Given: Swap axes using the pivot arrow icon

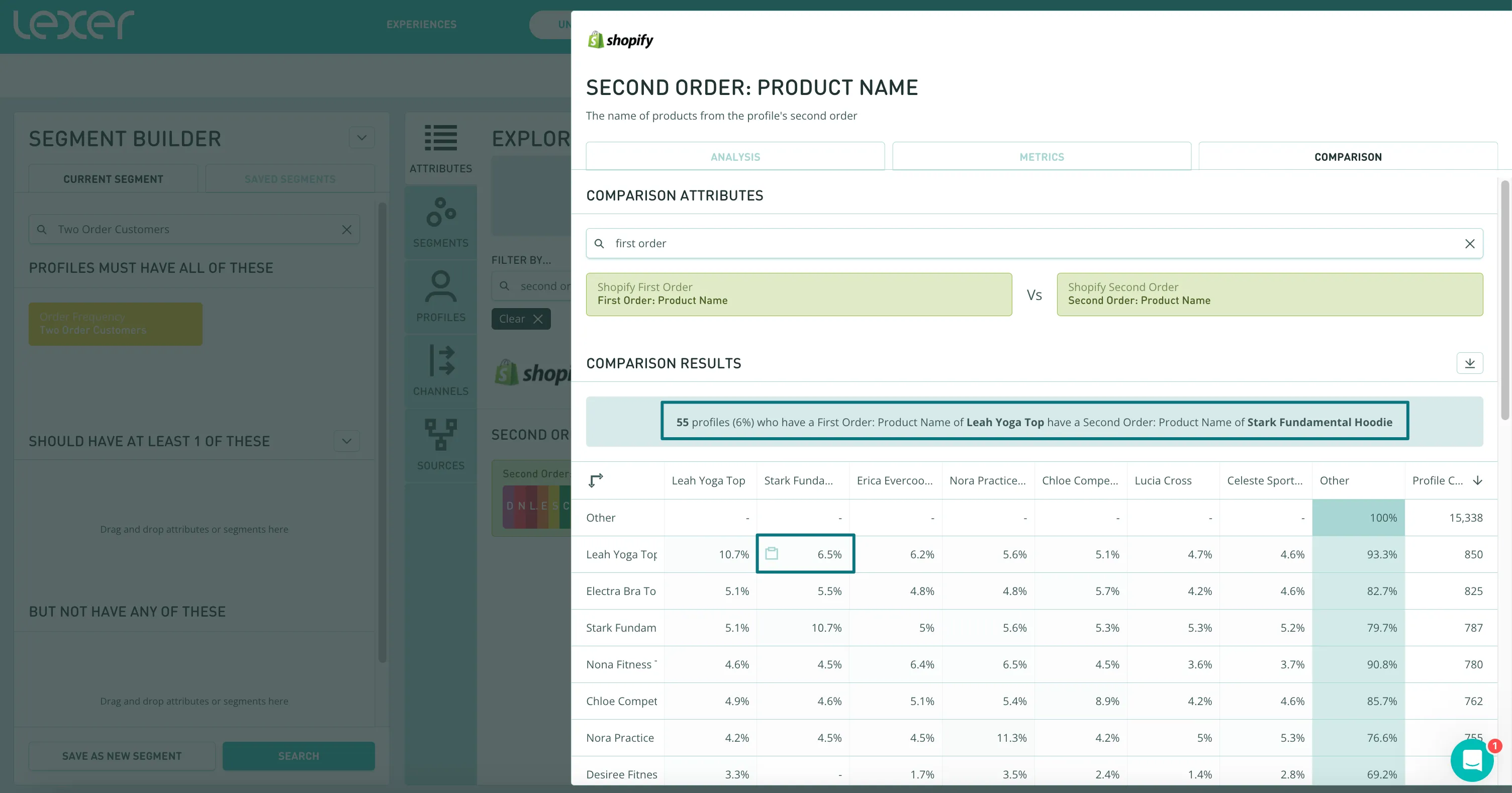Looking at the screenshot, I should pos(595,480).
